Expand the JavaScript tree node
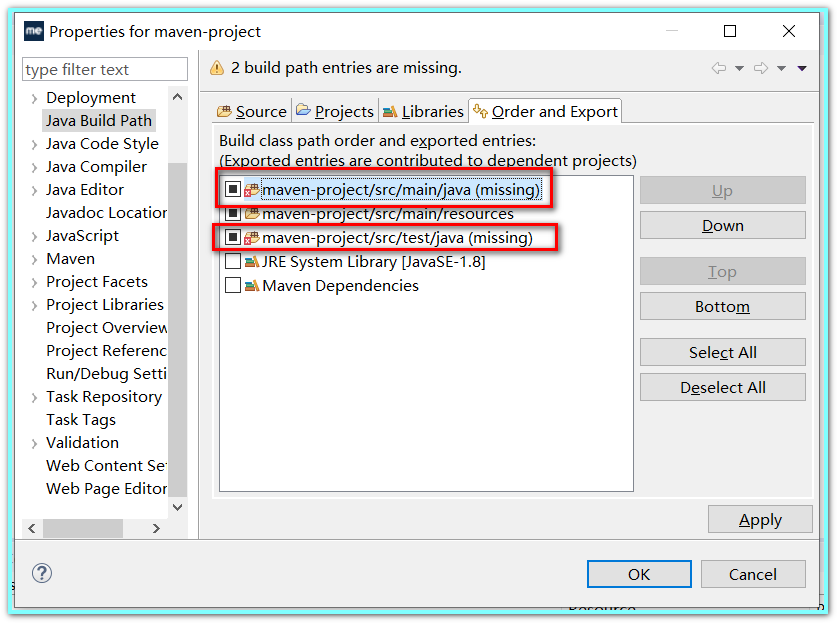 (x=34, y=236)
